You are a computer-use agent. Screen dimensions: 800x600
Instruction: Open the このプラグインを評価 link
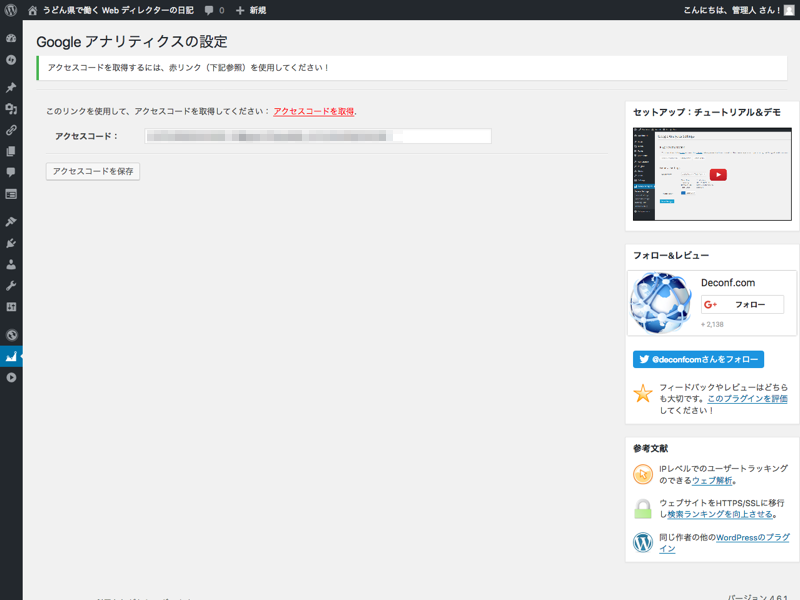(x=747, y=399)
